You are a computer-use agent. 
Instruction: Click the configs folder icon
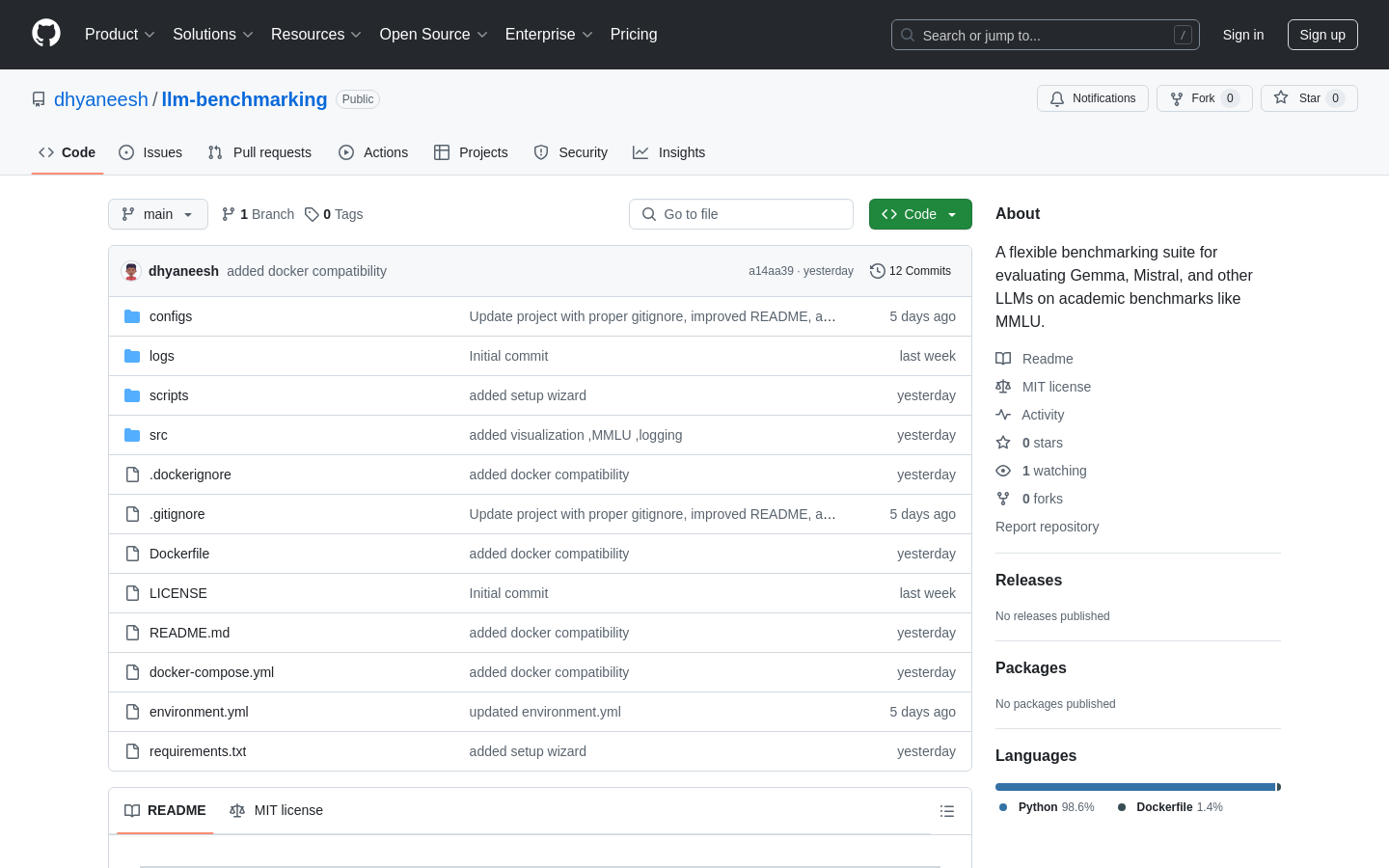click(132, 316)
